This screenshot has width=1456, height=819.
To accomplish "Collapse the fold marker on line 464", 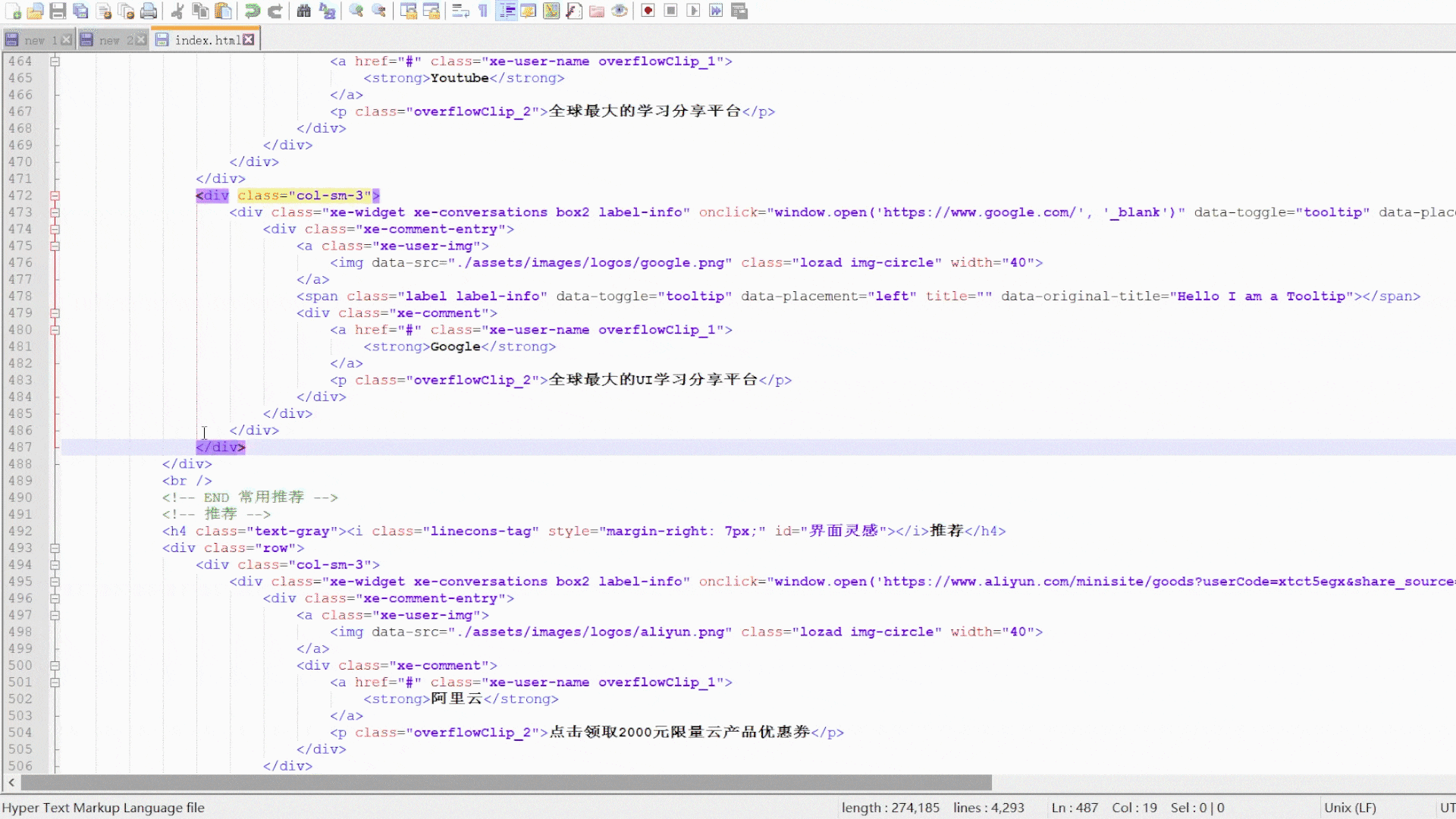I will 55,61.
